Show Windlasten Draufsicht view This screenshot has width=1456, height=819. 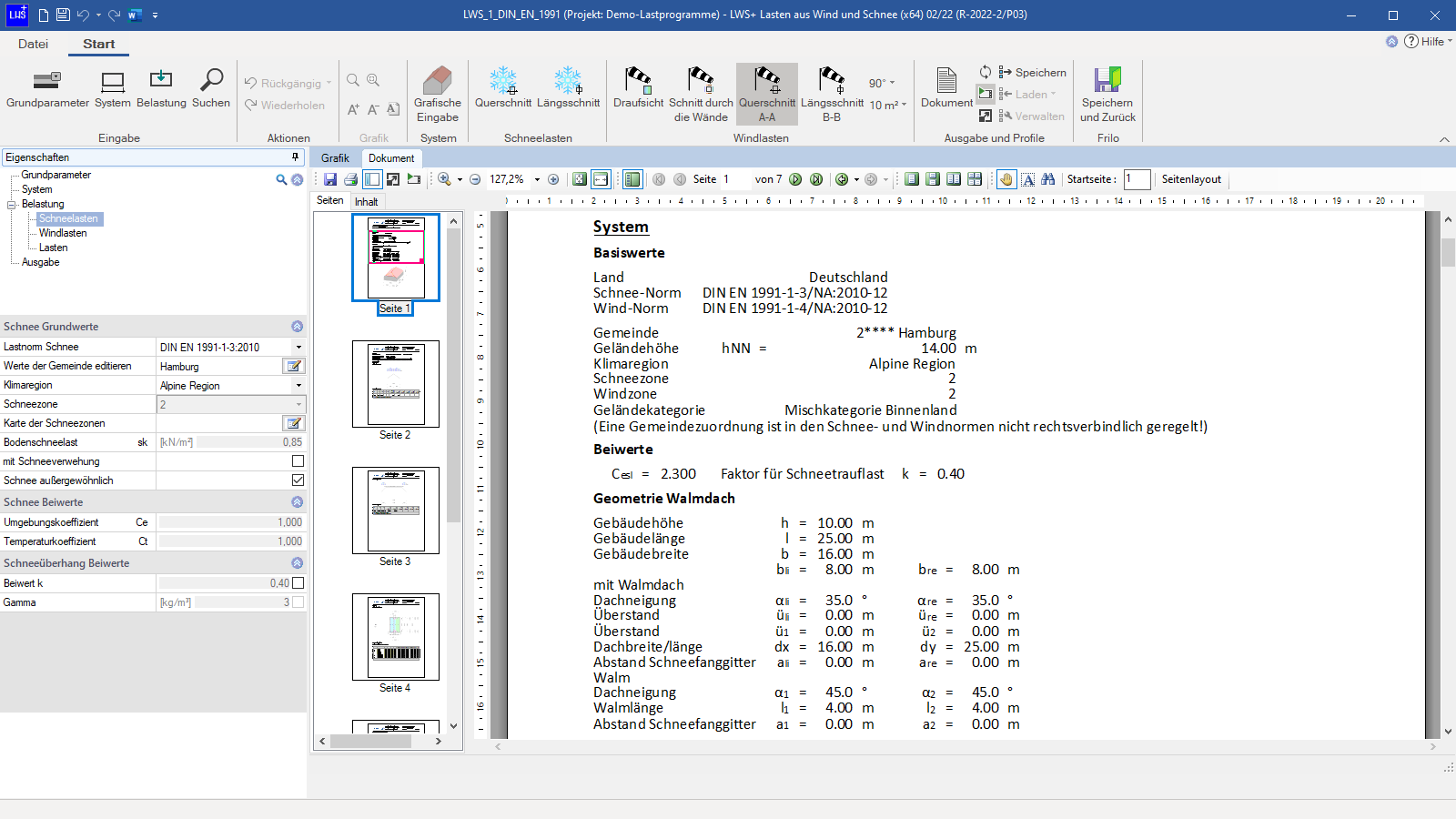(x=639, y=88)
